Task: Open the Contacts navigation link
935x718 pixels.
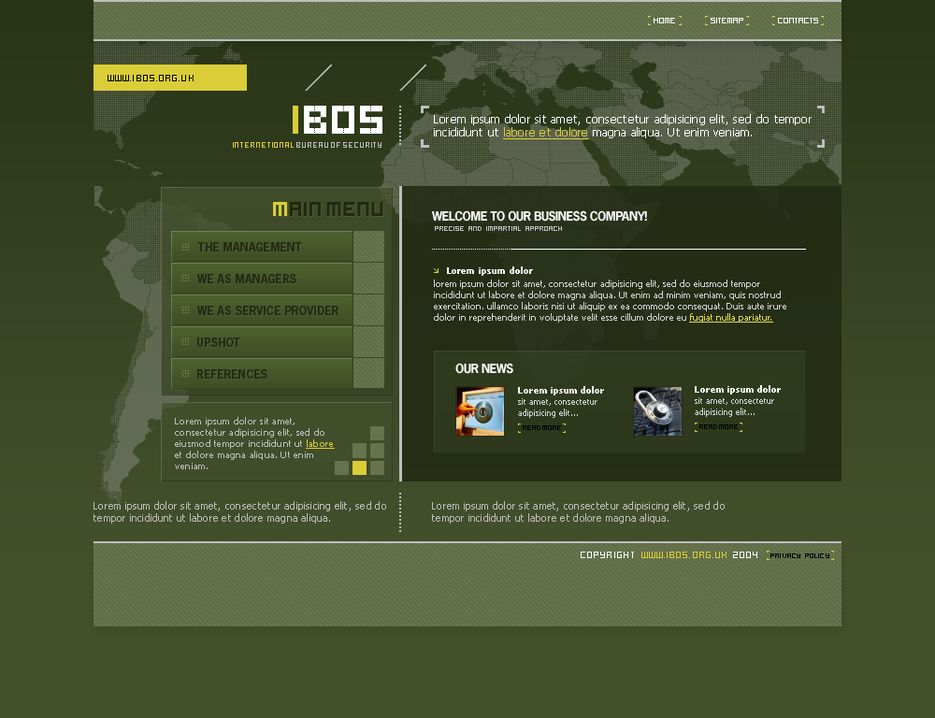Action: pos(798,21)
